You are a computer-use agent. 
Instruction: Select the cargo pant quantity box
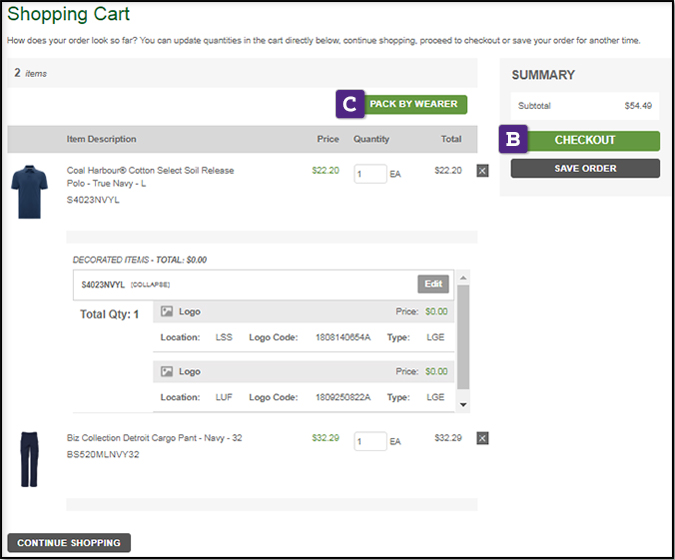pos(370,441)
